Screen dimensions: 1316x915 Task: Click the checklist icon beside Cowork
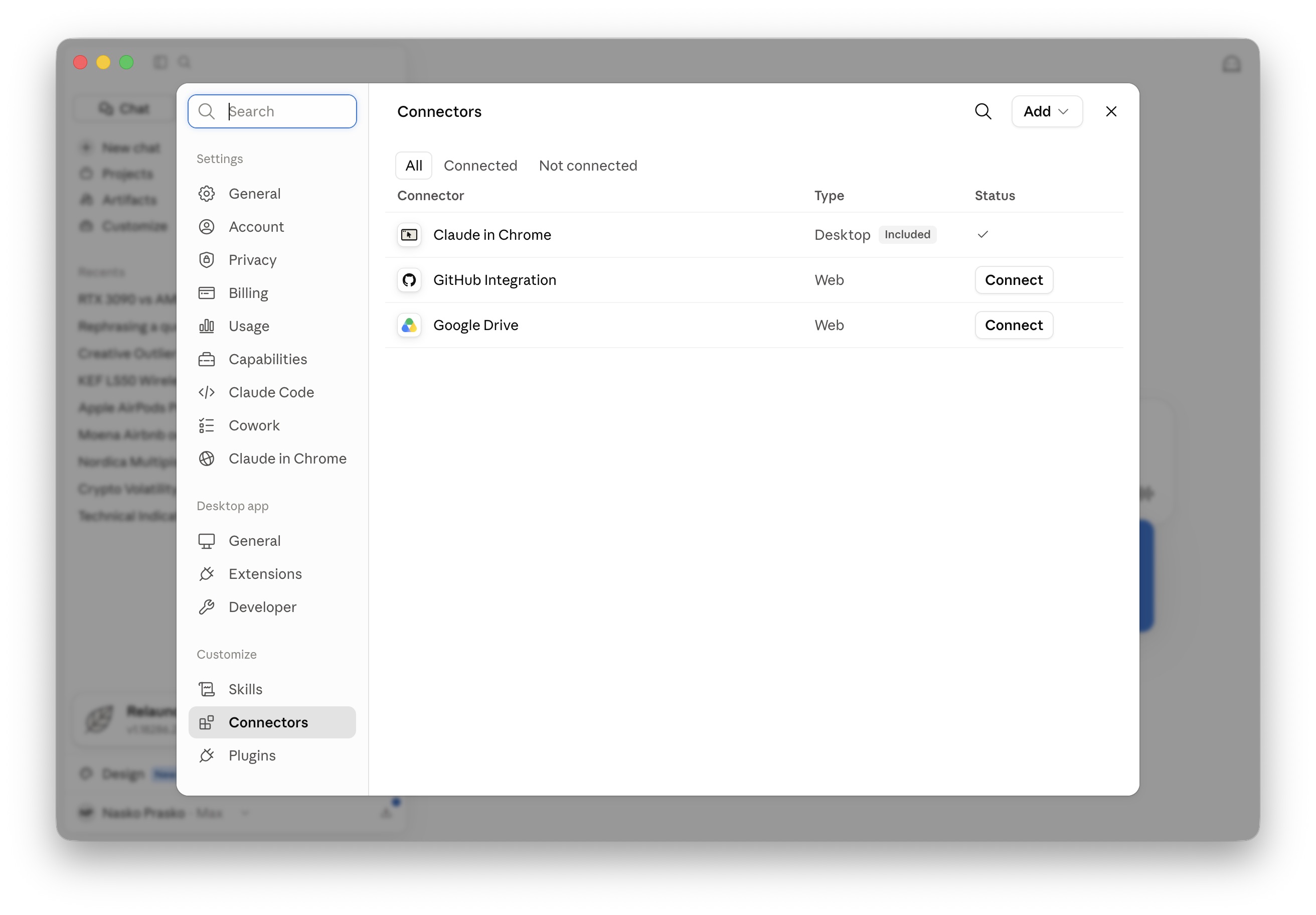(207, 425)
